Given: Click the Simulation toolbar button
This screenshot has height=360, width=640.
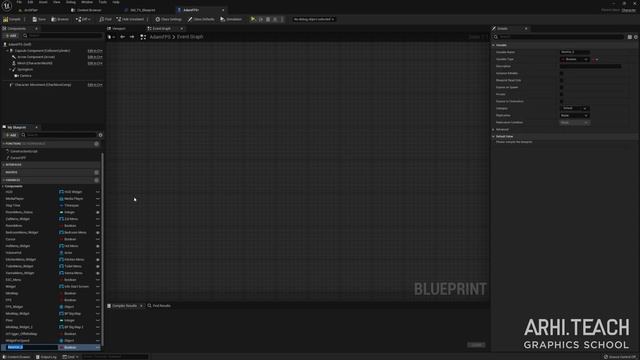Looking at the screenshot, I should (231, 19).
